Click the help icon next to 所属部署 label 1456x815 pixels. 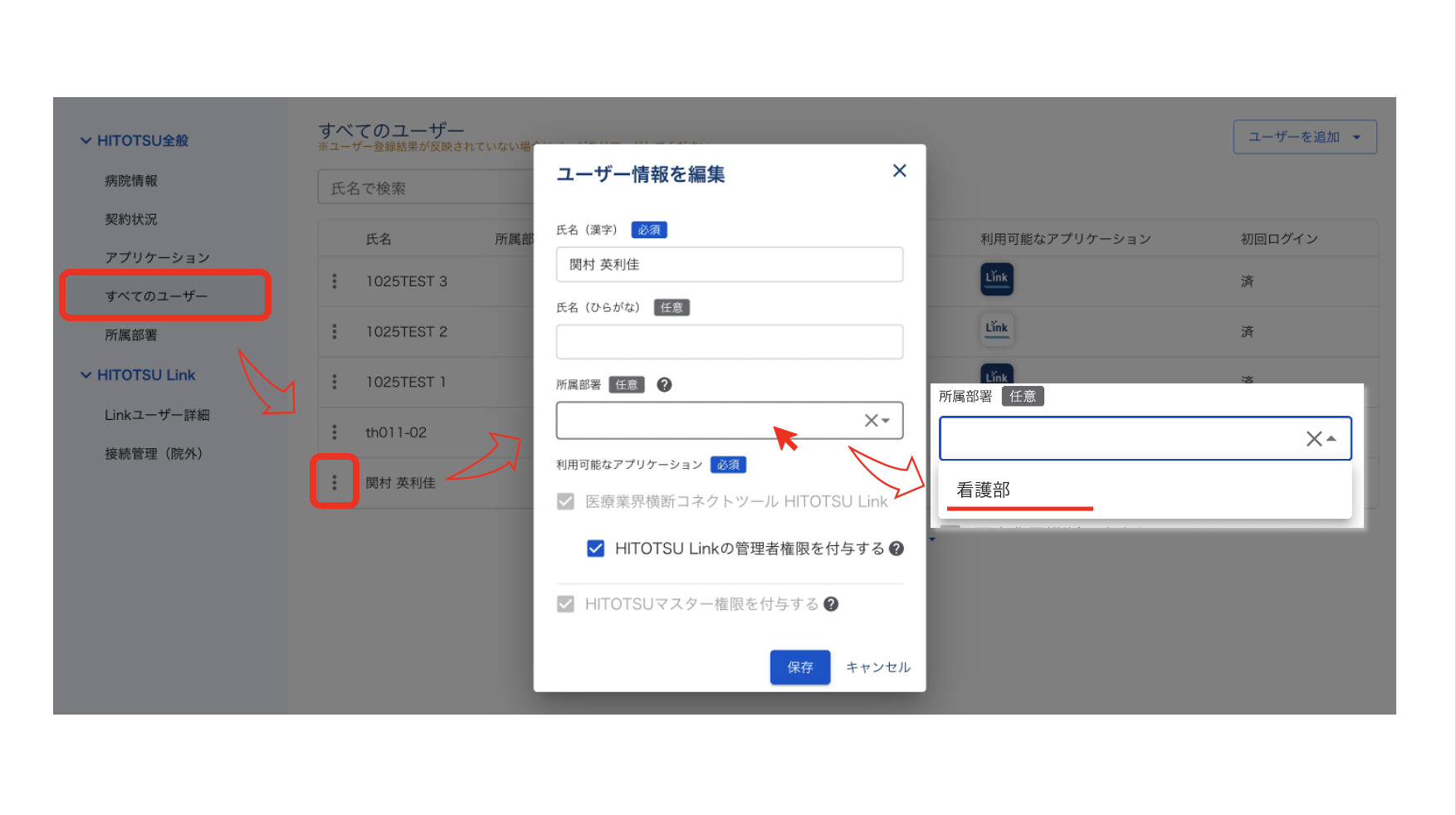click(664, 385)
